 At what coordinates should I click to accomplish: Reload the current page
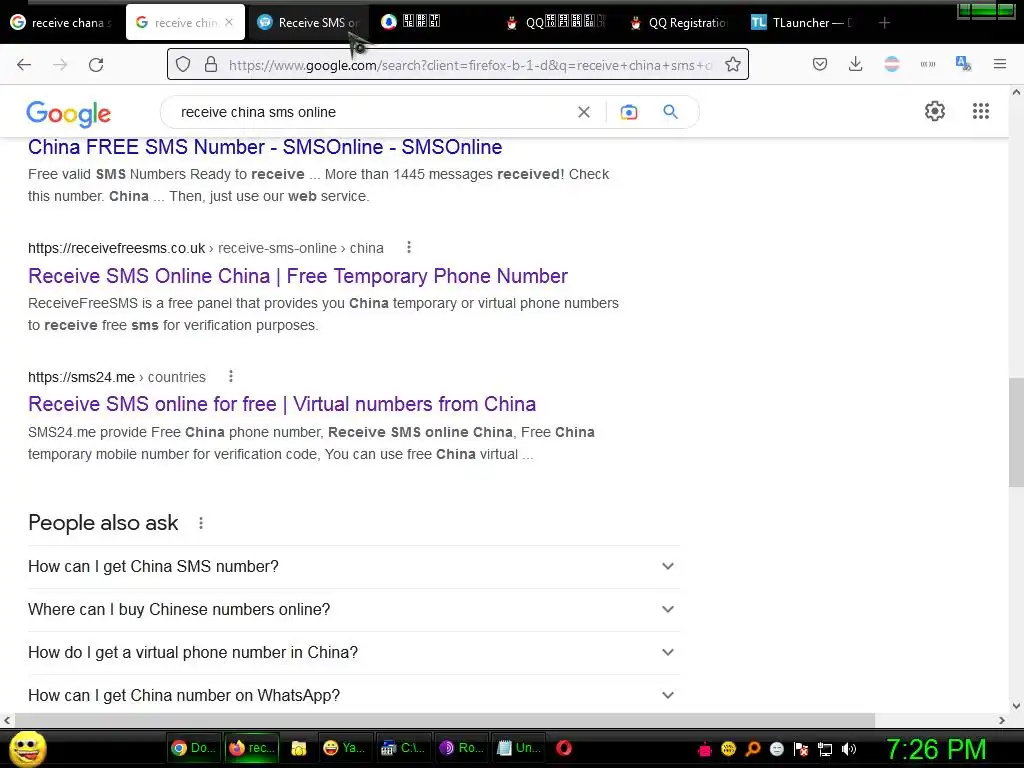[96, 65]
